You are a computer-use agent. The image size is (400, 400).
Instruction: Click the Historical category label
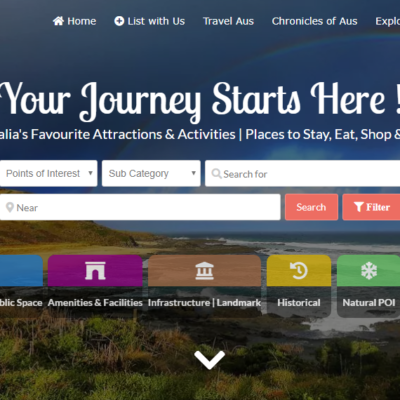coord(299,303)
